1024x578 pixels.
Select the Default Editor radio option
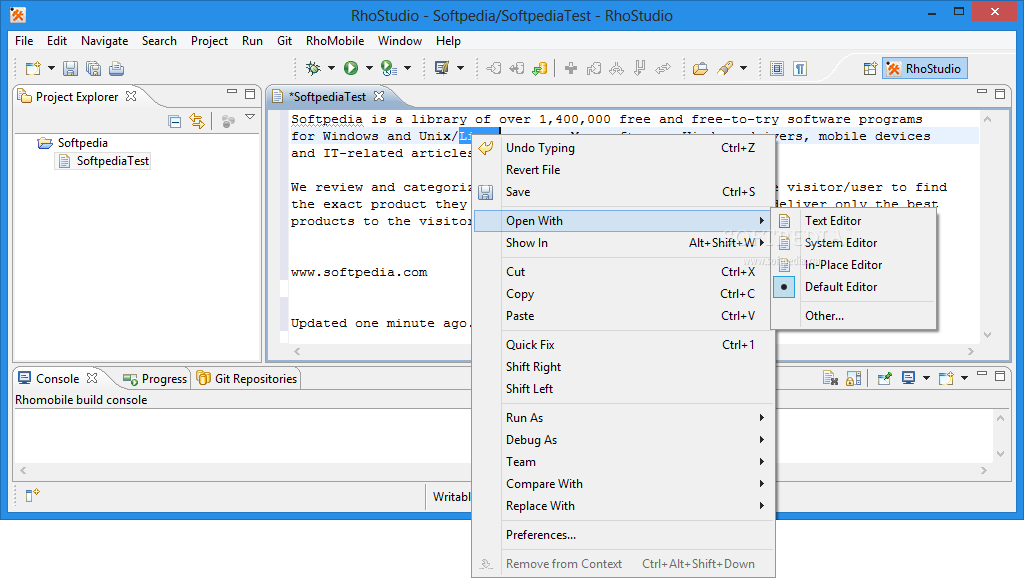pos(854,287)
